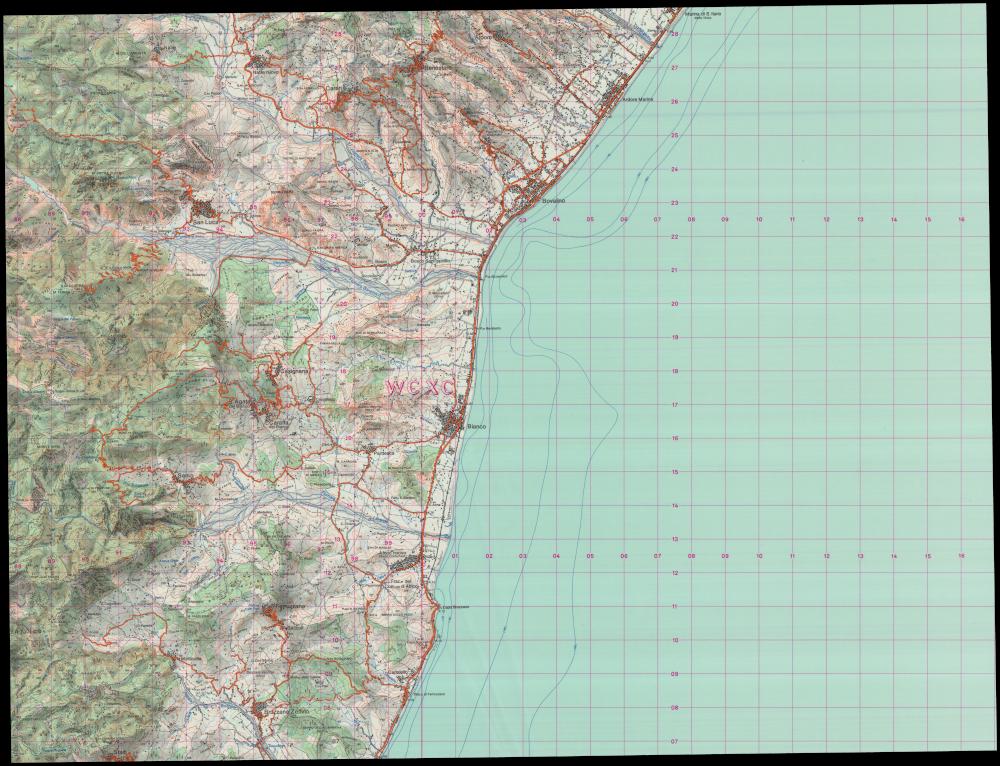
Task: Click the pink WC XC grid zone label
Action: tap(421, 387)
